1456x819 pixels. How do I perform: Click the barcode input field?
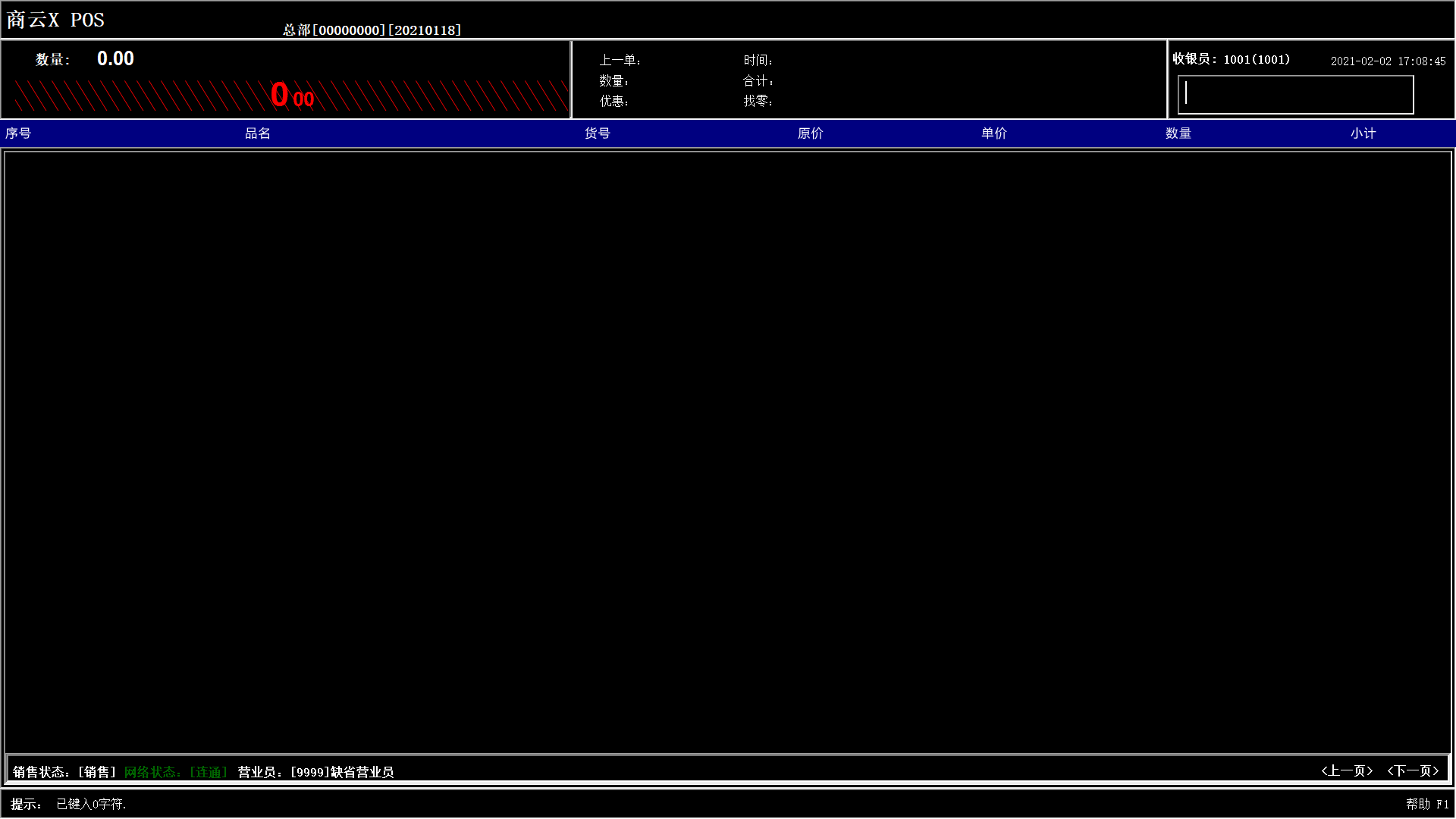click(x=1296, y=93)
